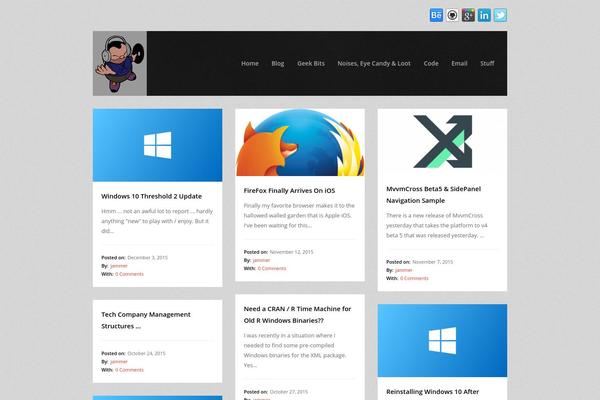The image size is (600, 400).
Task: Click excerpt 'I was recently in a situation'
Action: click(295, 350)
